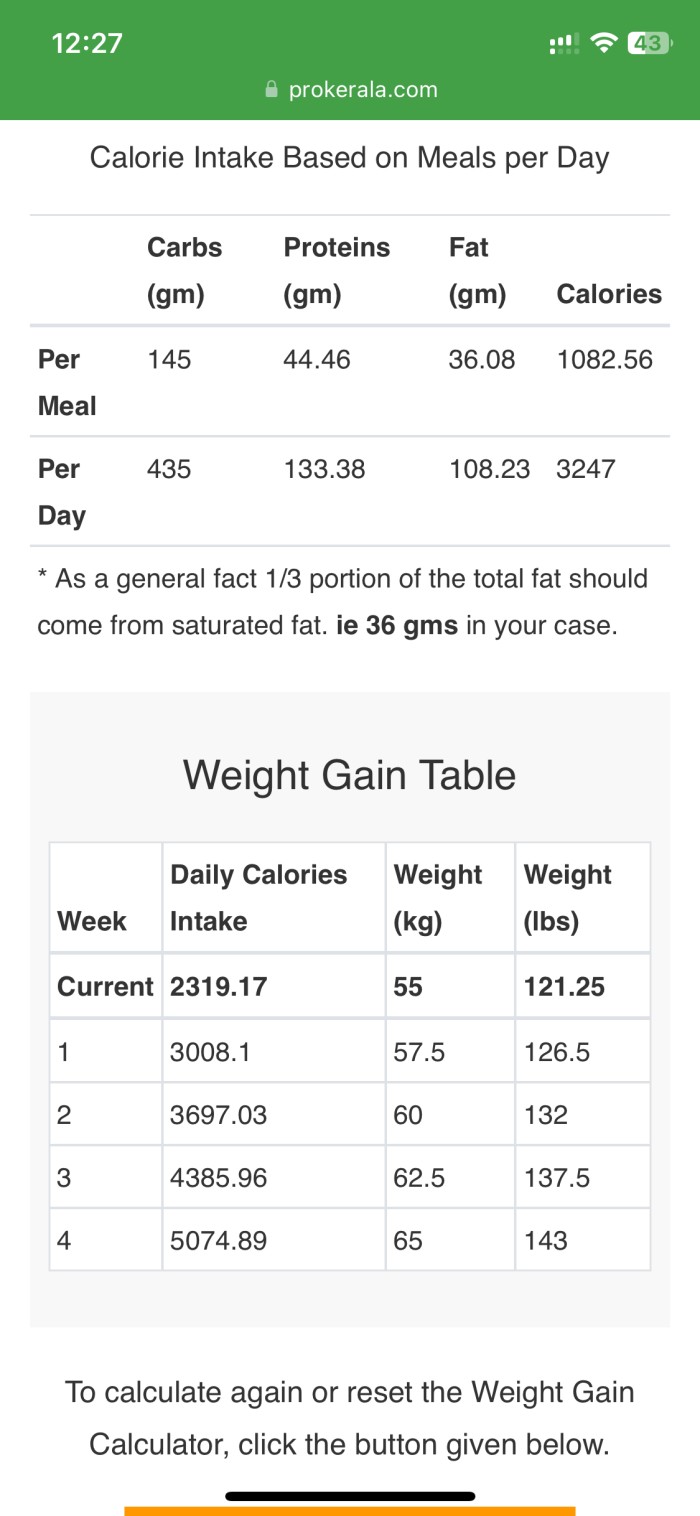Tap the Wi-Fi status icon

(x=603, y=43)
